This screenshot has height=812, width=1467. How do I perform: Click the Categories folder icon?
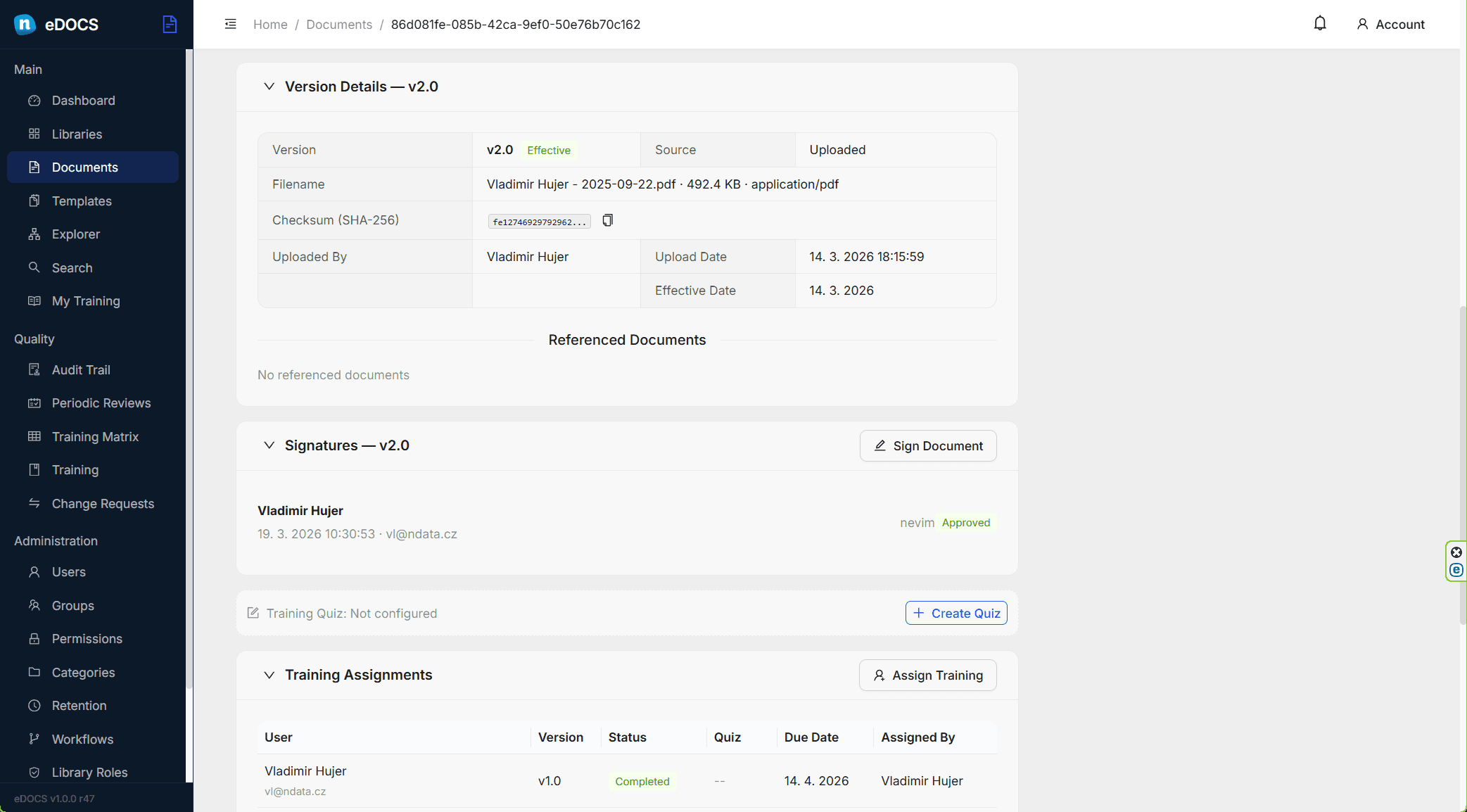click(34, 672)
